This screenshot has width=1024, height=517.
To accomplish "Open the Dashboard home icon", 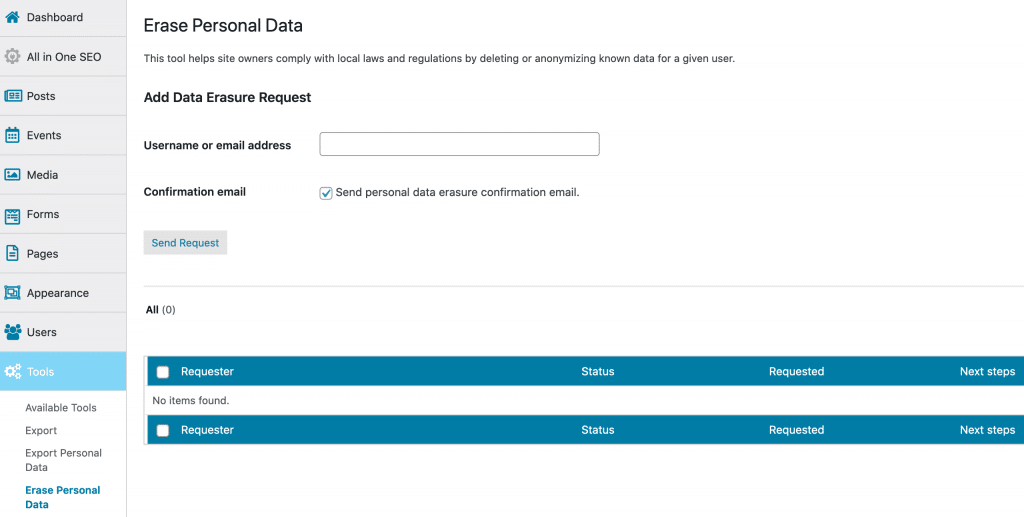I will pyautogui.click(x=12, y=18).
